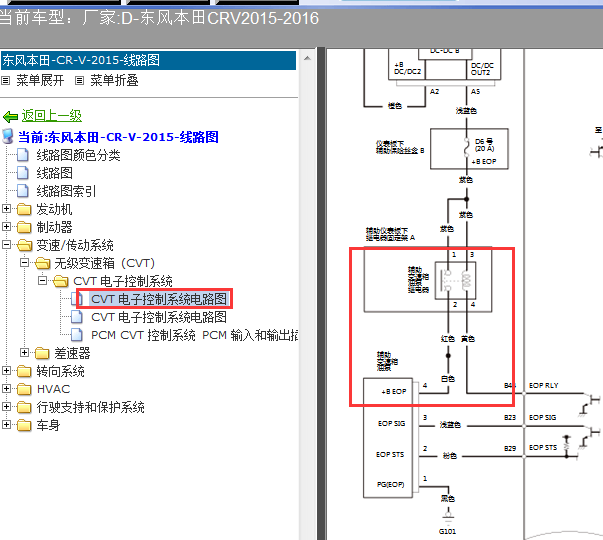Click 菜单展开 to expand all menus
The height and width of the screenshot is (540, 603).
[40, 80]
